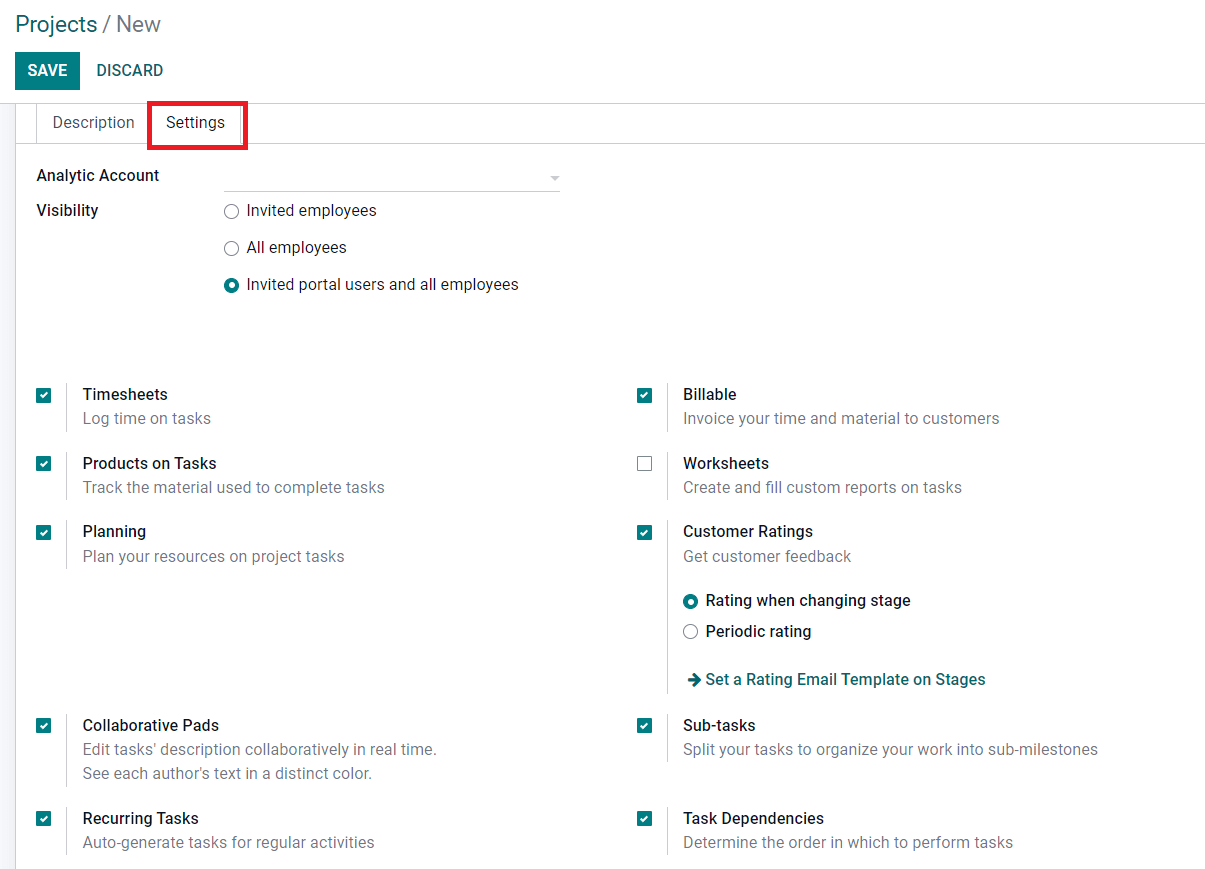Click the Planning label text
This screenshot has width=1205, height=869.
[114, 532]
